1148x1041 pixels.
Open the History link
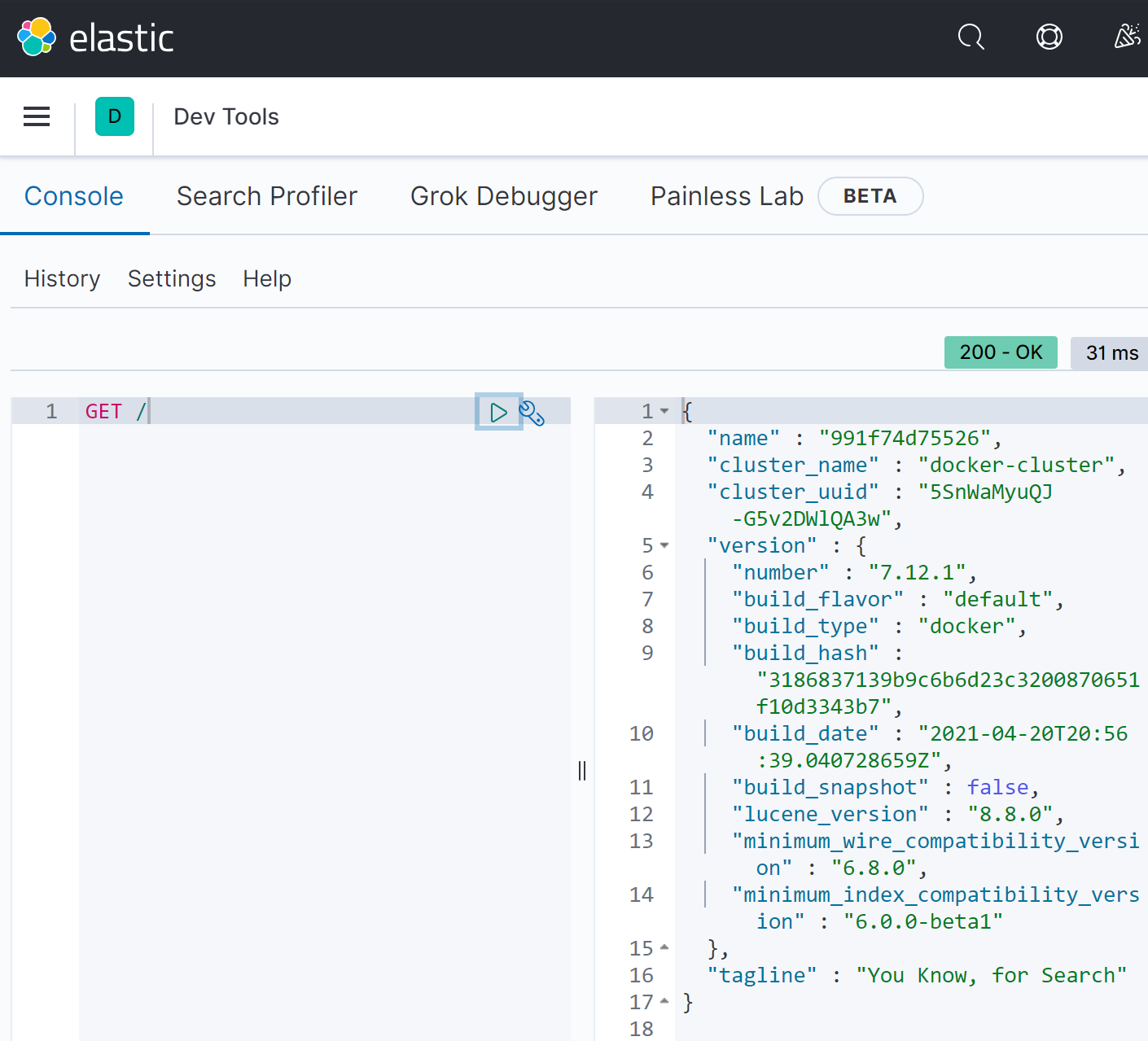(x=62, y=278)
